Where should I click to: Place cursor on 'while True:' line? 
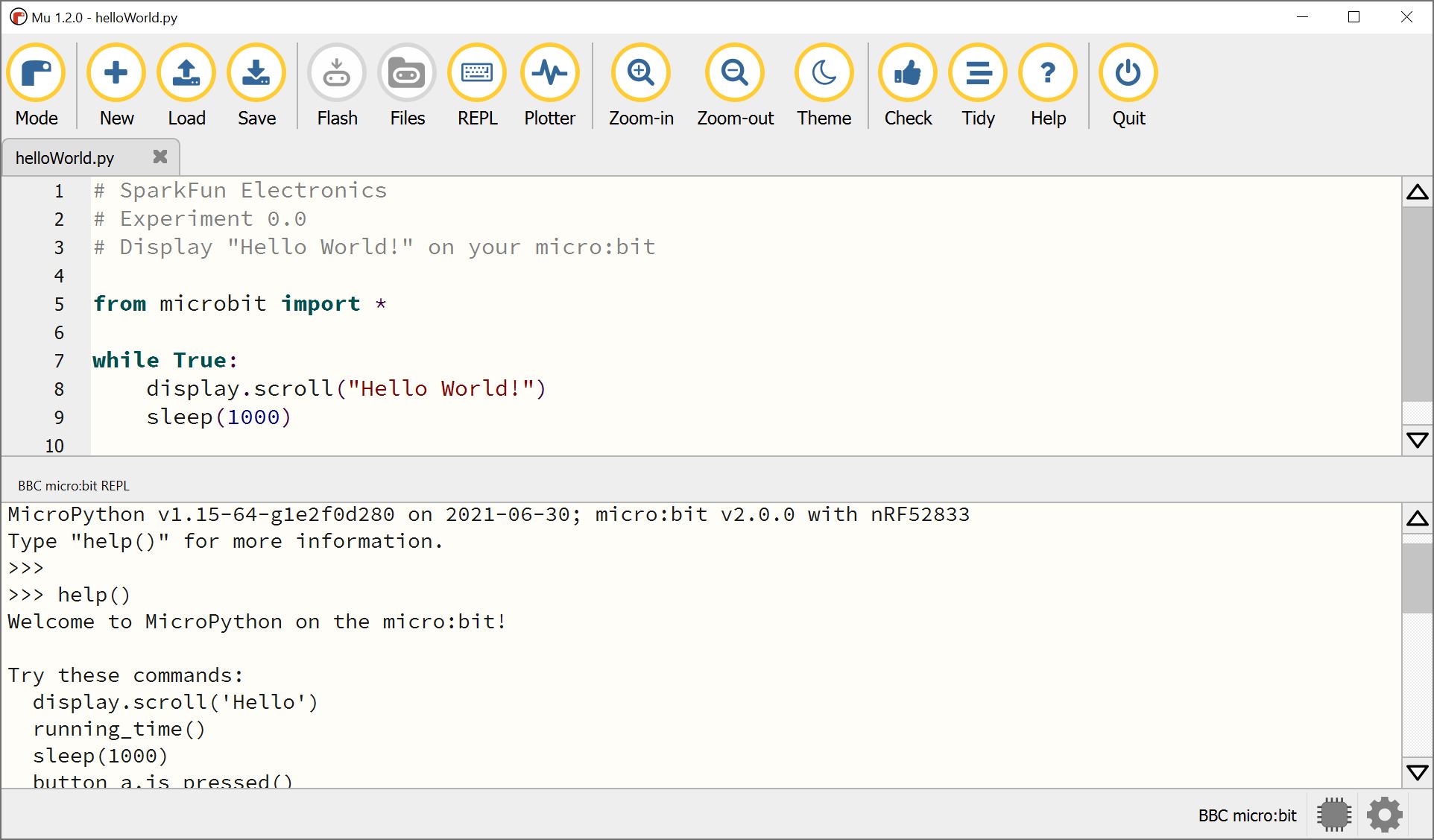coord(165,361)
